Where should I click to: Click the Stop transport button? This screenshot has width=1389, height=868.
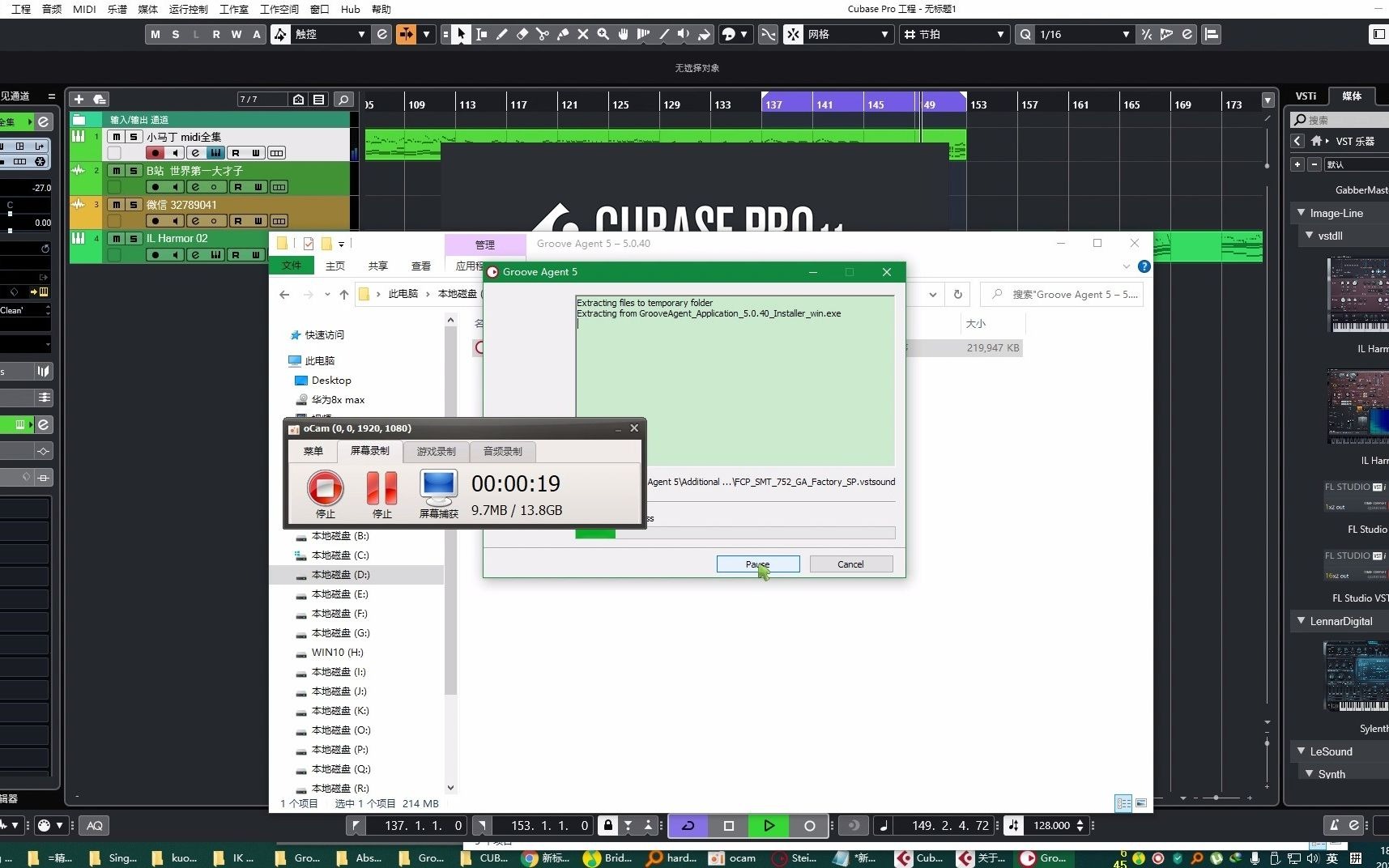(729, 825)
